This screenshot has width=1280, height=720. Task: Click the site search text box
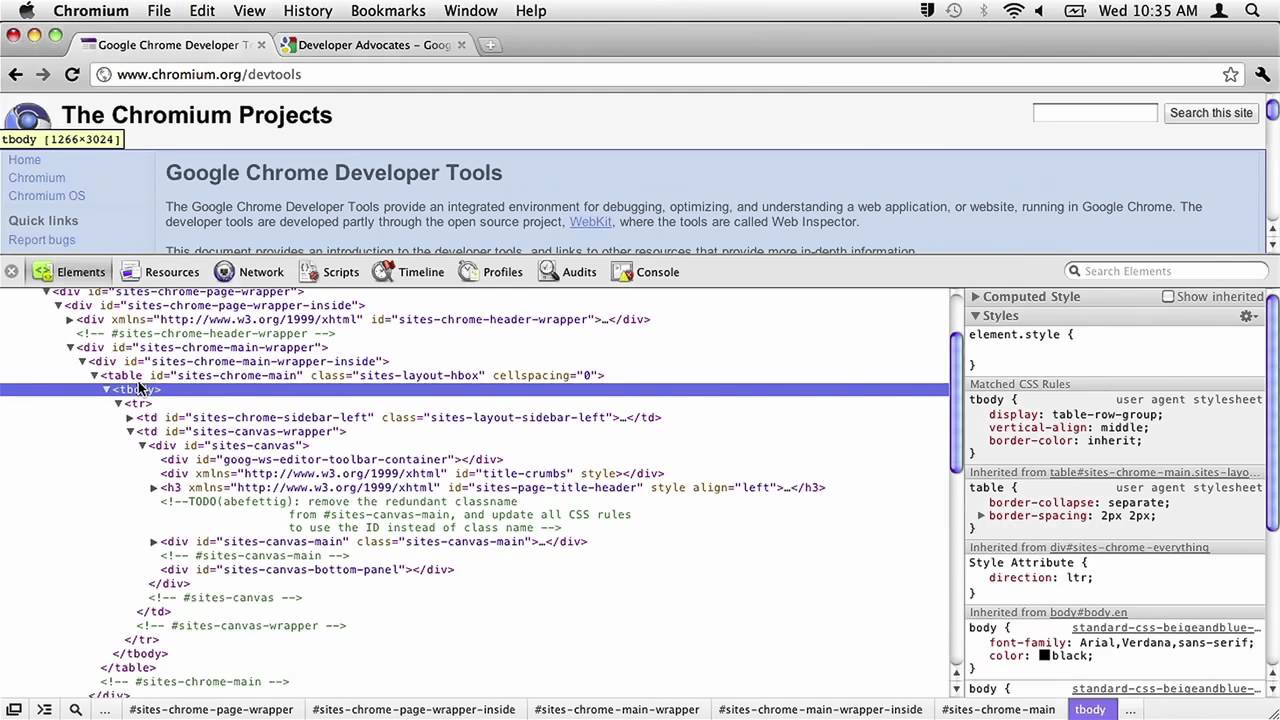[1095, 113]
